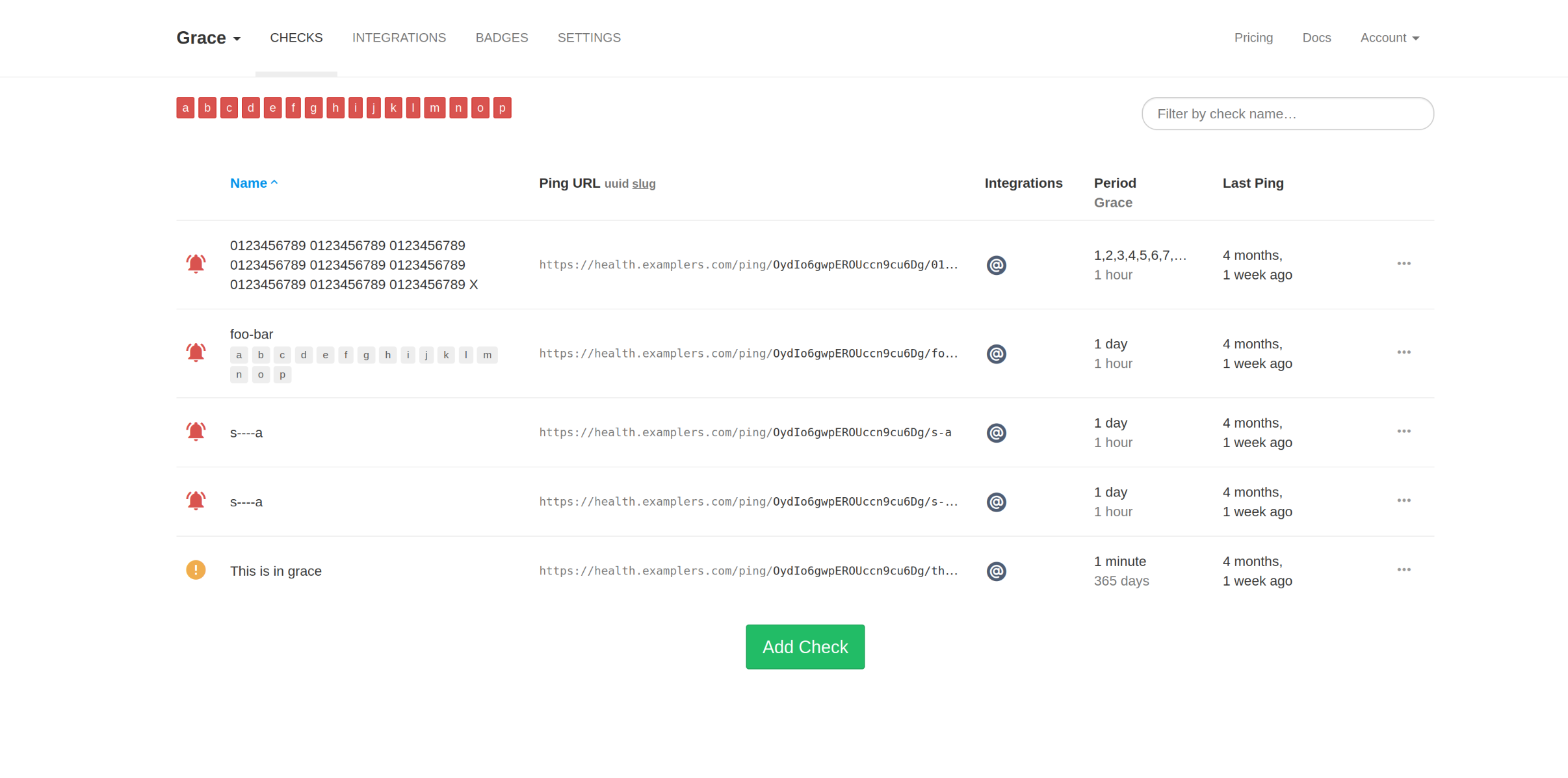Toggle email integration for 0123456789 check
The image size is (1568, 778).
[x=996, y=265]
